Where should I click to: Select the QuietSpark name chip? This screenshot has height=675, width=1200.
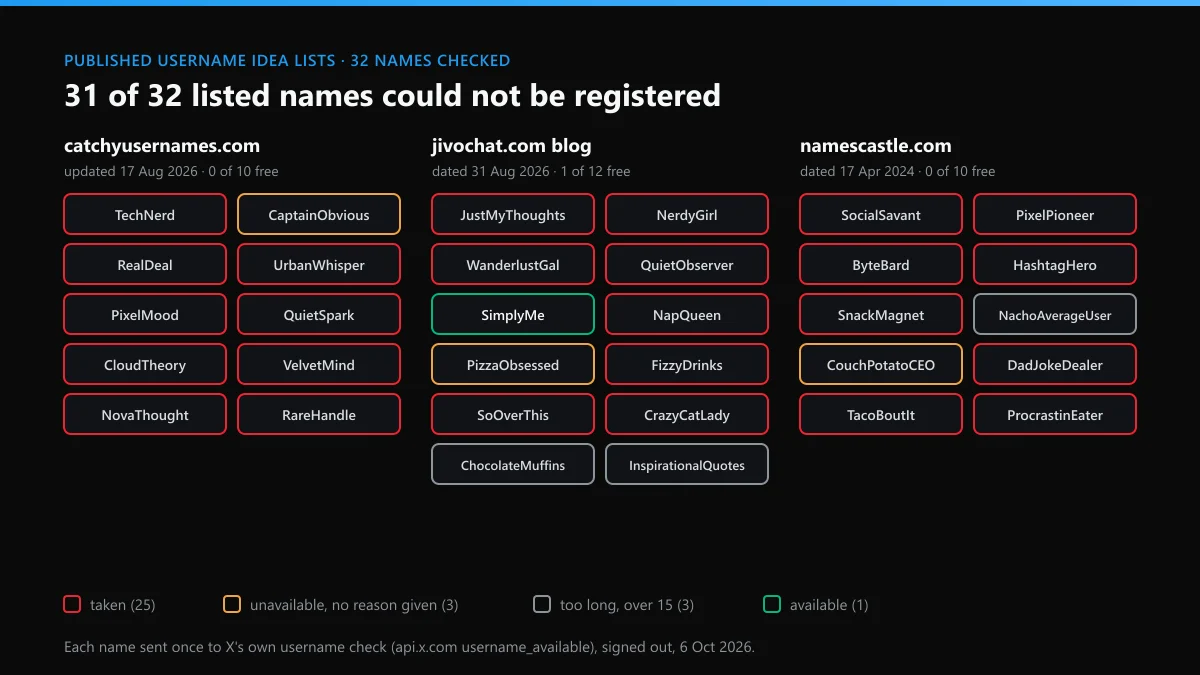coord(319,315)
